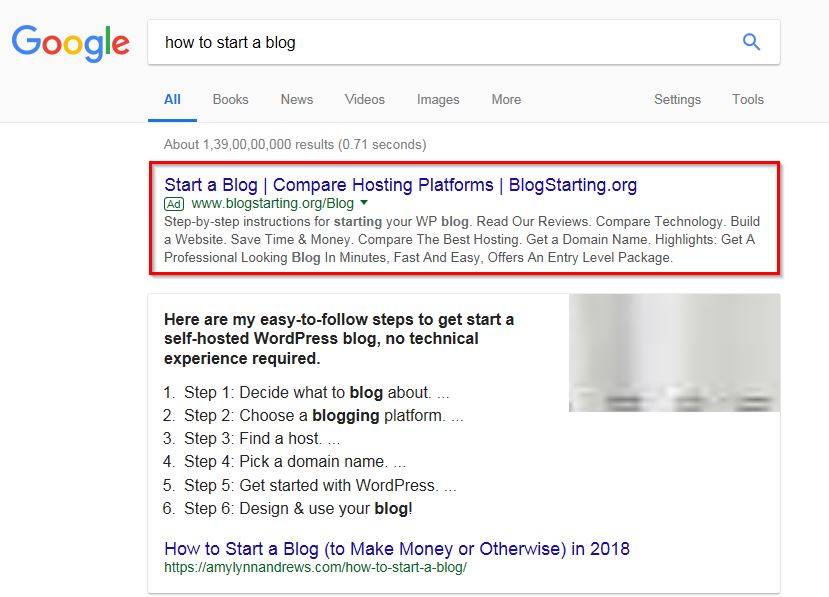
Task: Click the green Ad badge label
Action: (174, 204)
